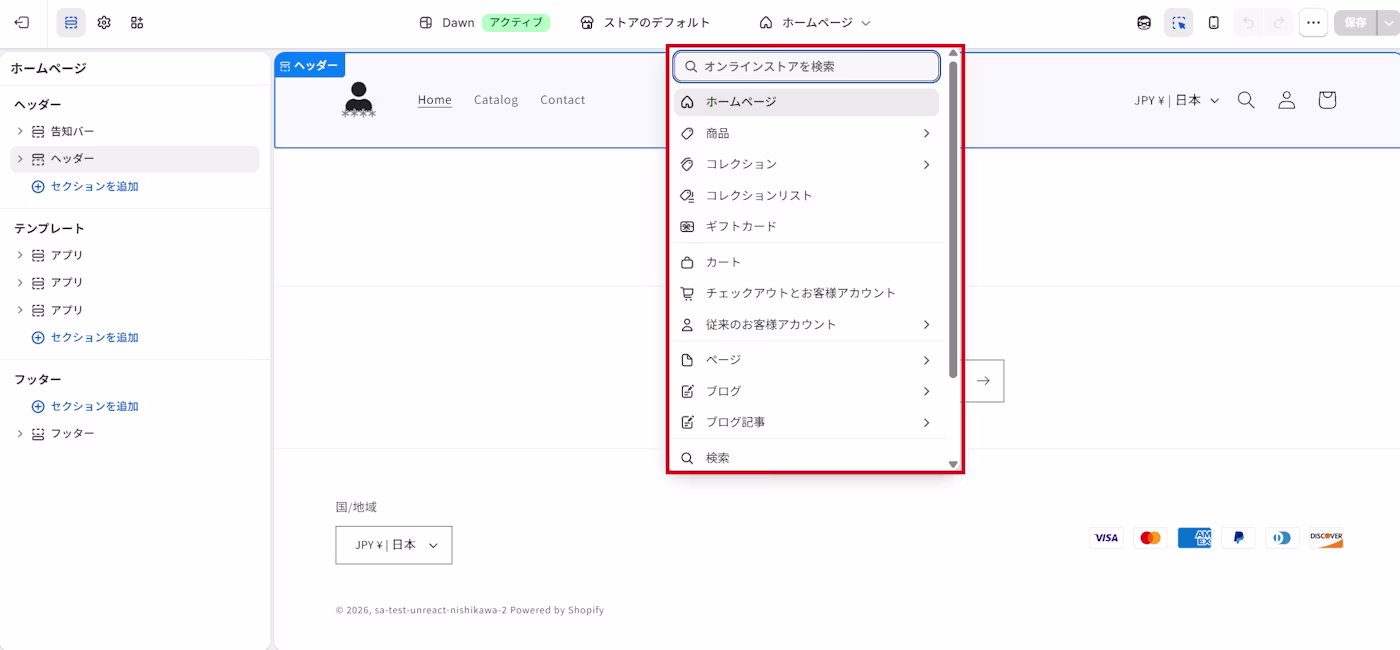Click the view-as-customer icon in top bar
This screenshot has width=1400, height=650.
click(x=1144, y=22)
